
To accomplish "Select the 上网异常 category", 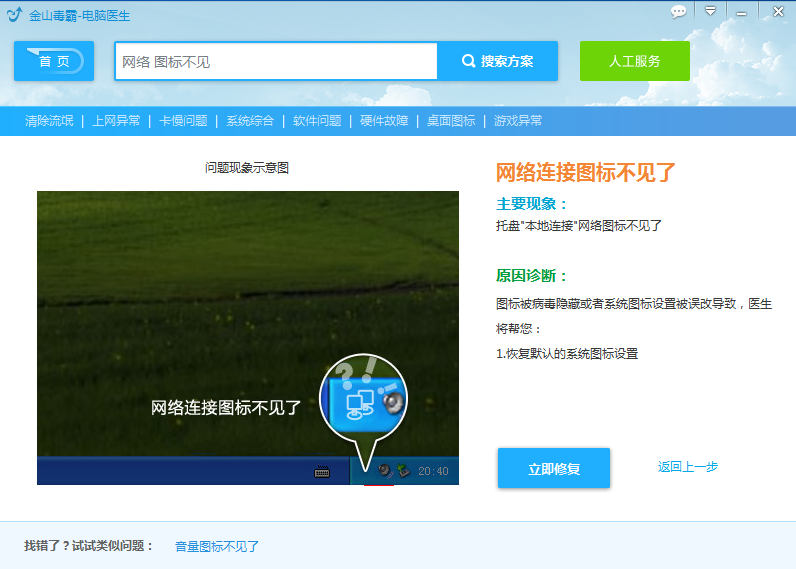I will click(x=116, y=121).
